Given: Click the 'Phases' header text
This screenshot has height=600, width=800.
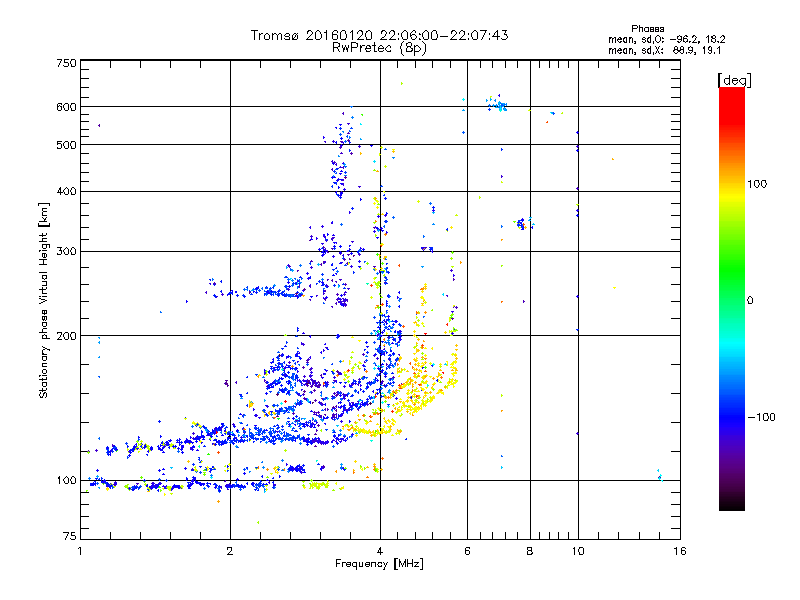Looking at the screenshot, I should 647,29.
